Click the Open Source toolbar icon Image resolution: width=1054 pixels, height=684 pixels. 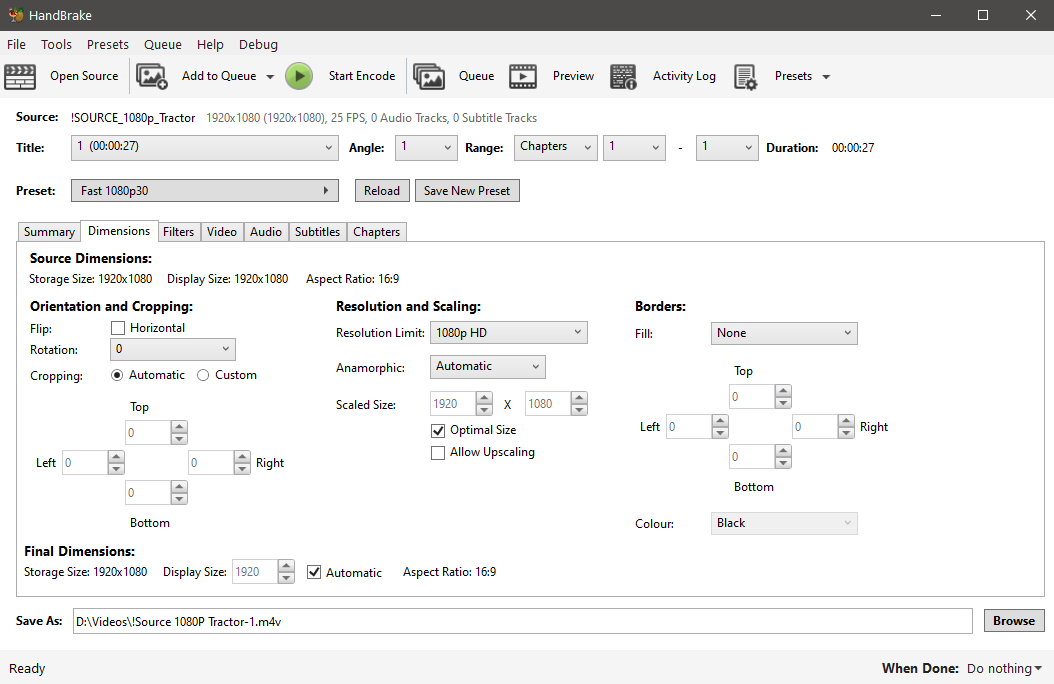point(20,76)
